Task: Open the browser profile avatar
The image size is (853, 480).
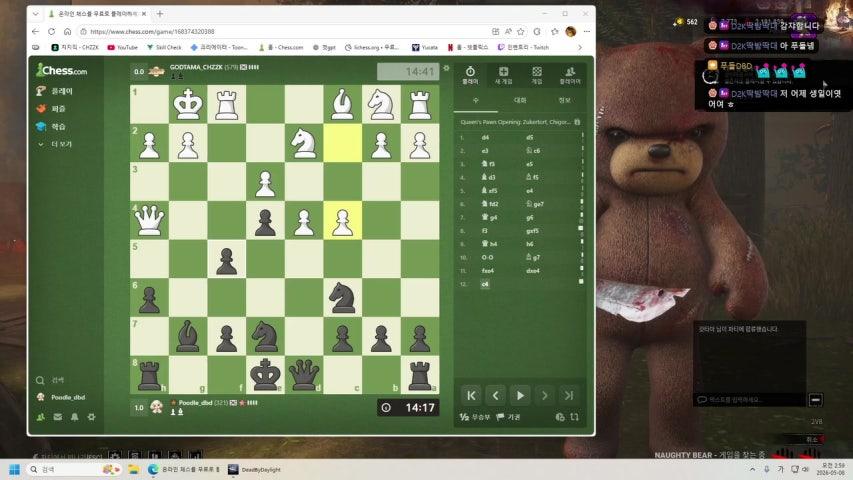Action: point(571,32)
